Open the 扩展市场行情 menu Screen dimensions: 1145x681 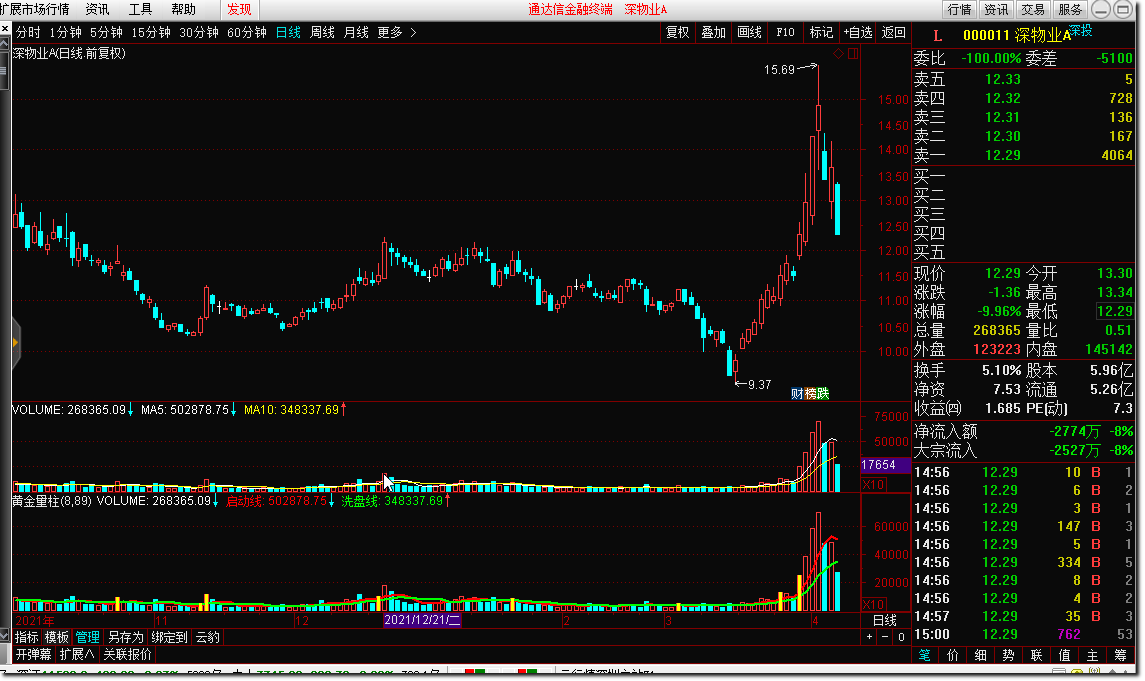[x=34, y=9]
